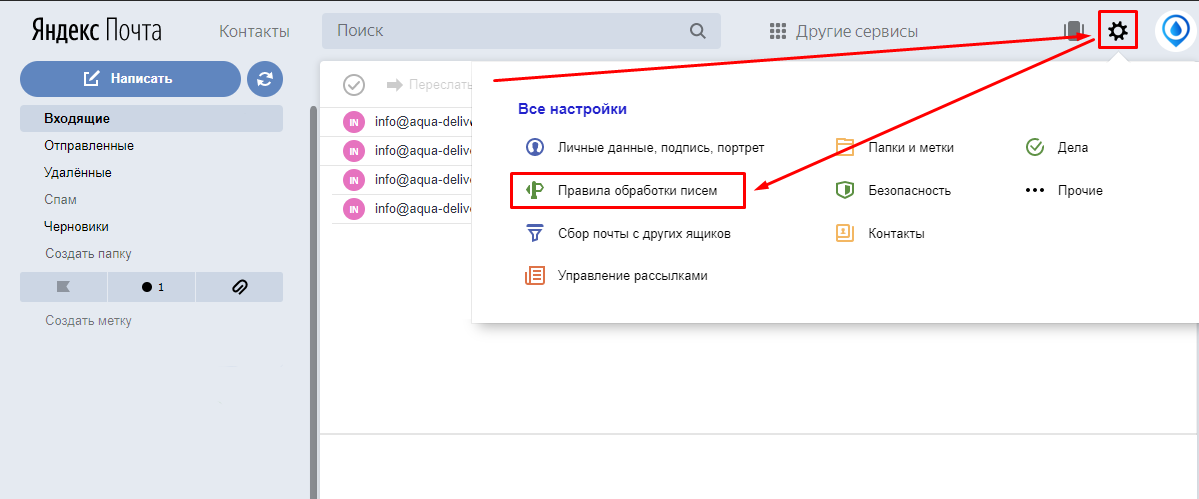Open Папки и метки settings
1199x499 pixels.
point(910,147)
